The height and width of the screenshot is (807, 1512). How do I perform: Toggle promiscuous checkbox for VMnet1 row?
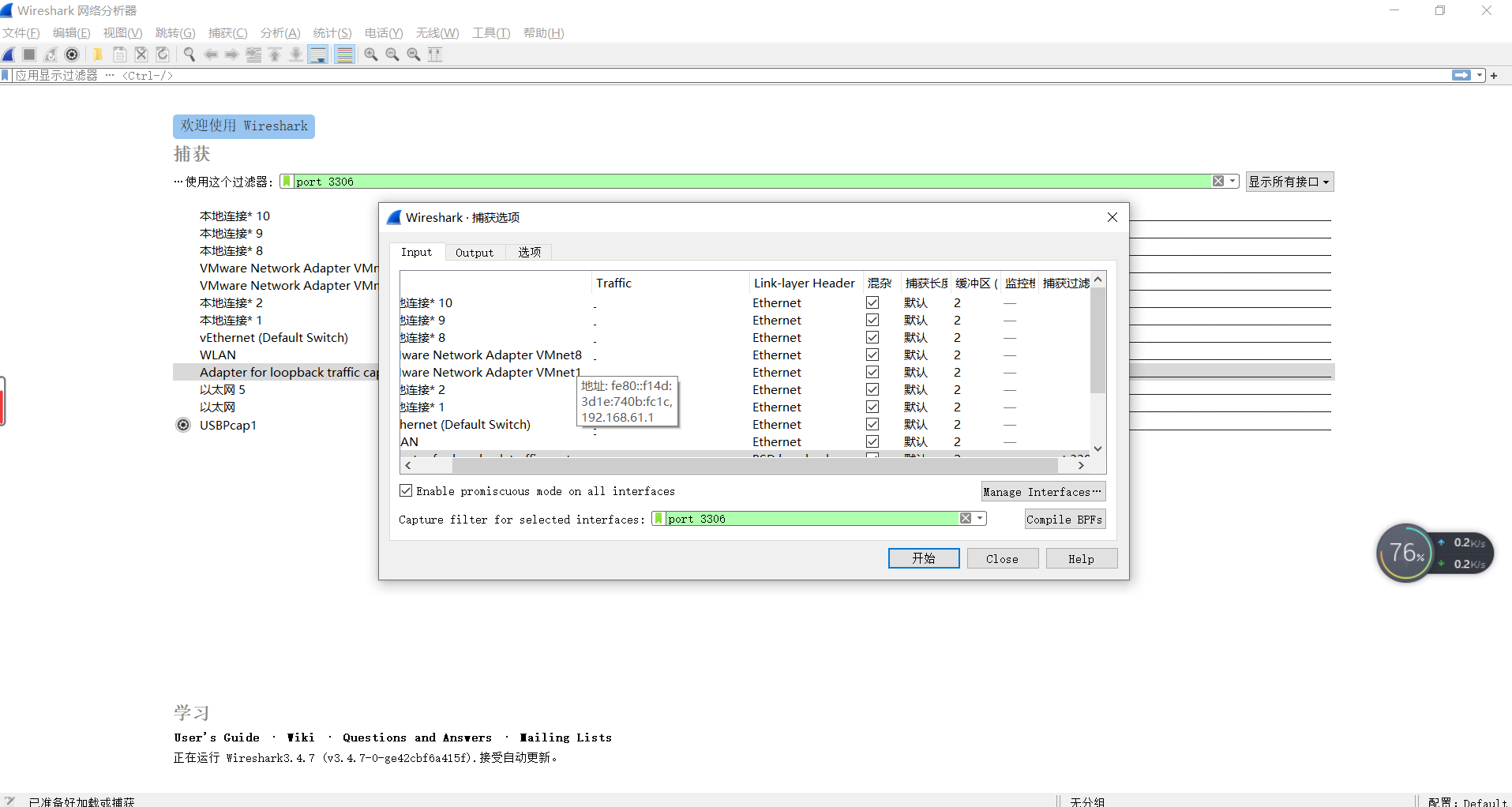pos(872,372)
